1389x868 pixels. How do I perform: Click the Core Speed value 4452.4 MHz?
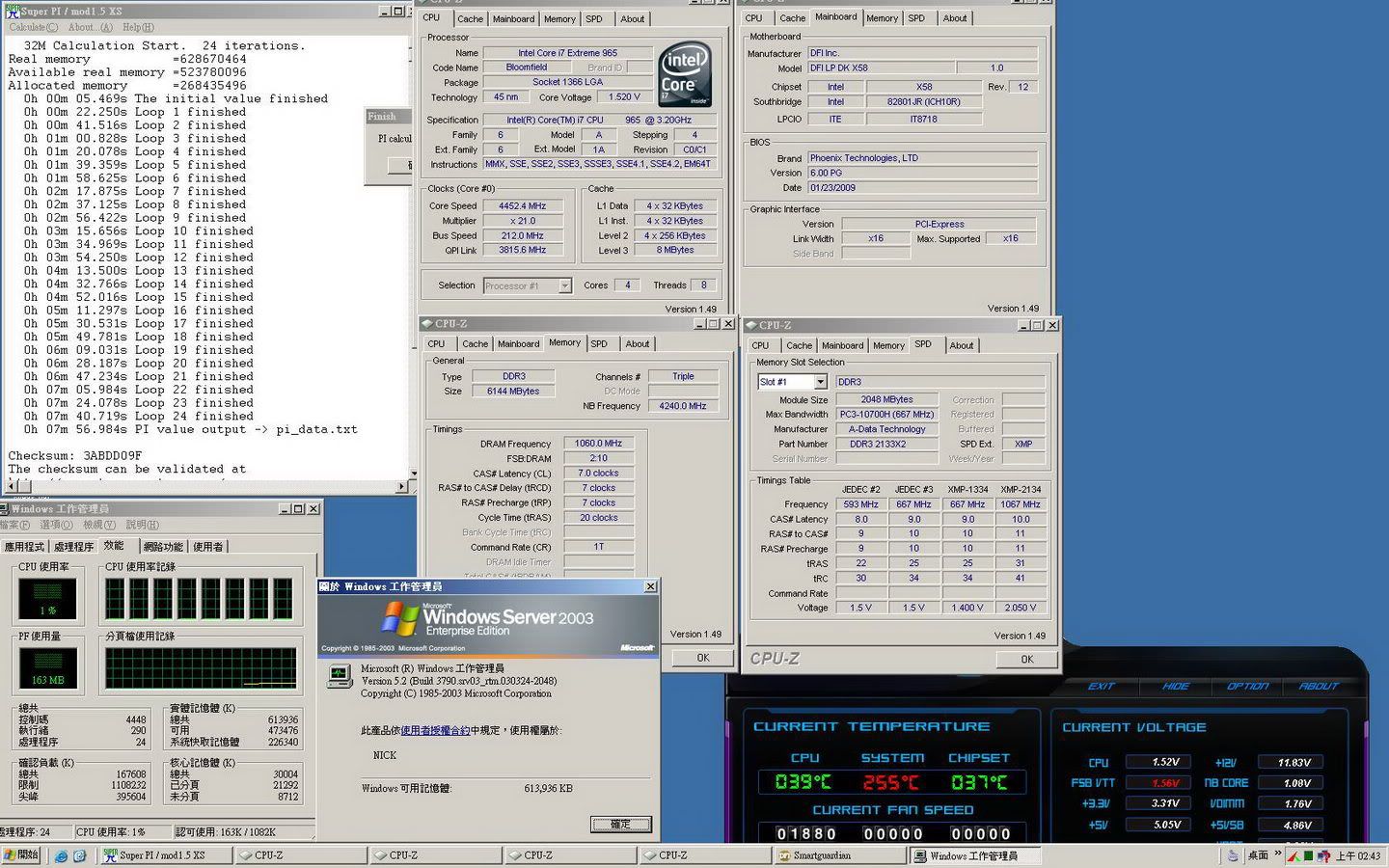[522, 206]
